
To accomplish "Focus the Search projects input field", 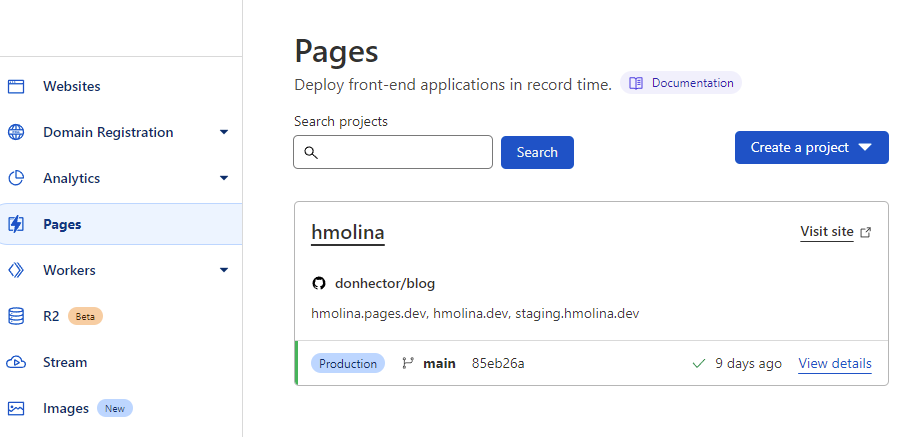I will click(393, 152).
